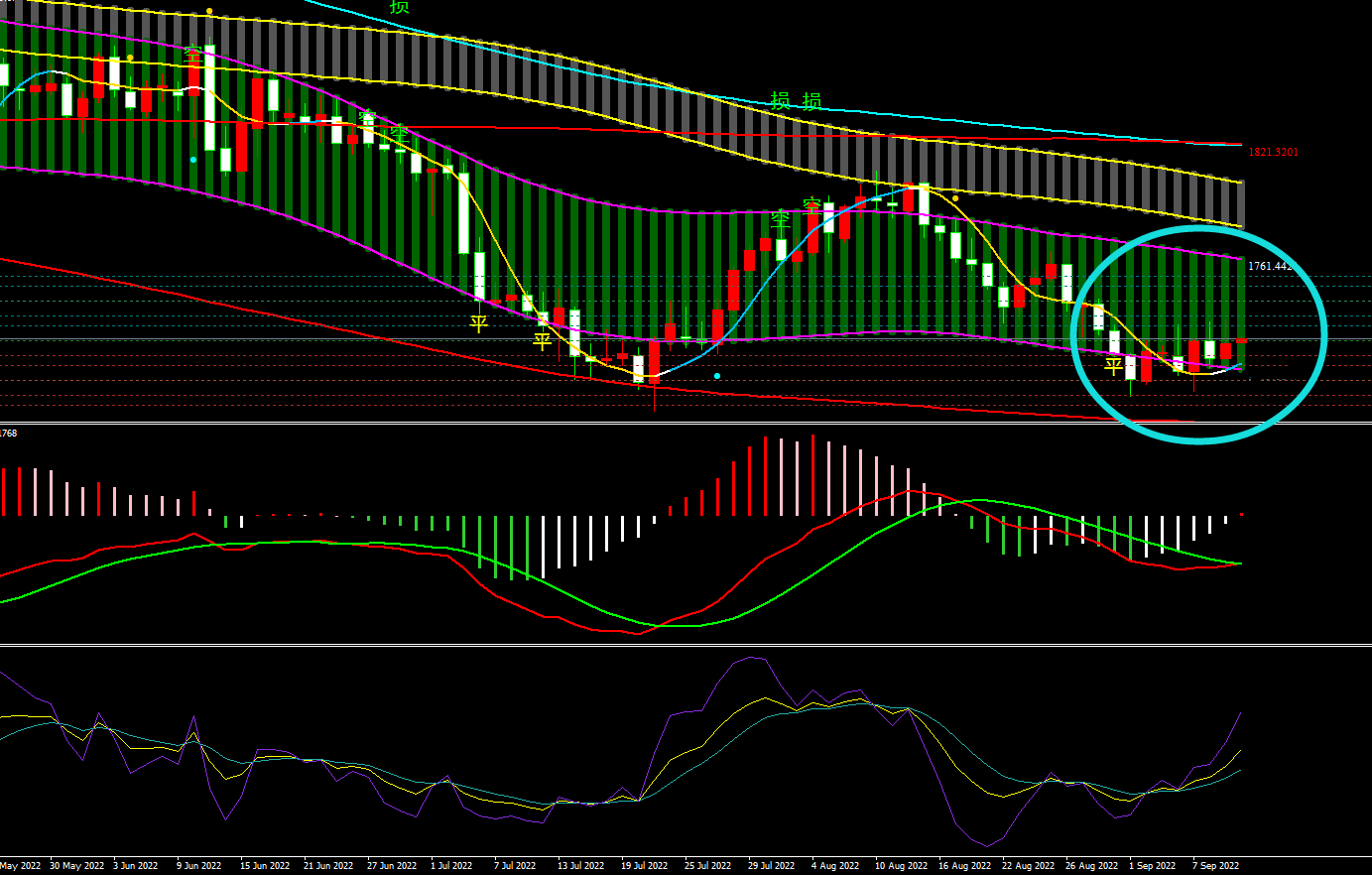1372x875 pixels.
Task: Select the 4 Aug 2022 axis label
Action: point(835,866)
